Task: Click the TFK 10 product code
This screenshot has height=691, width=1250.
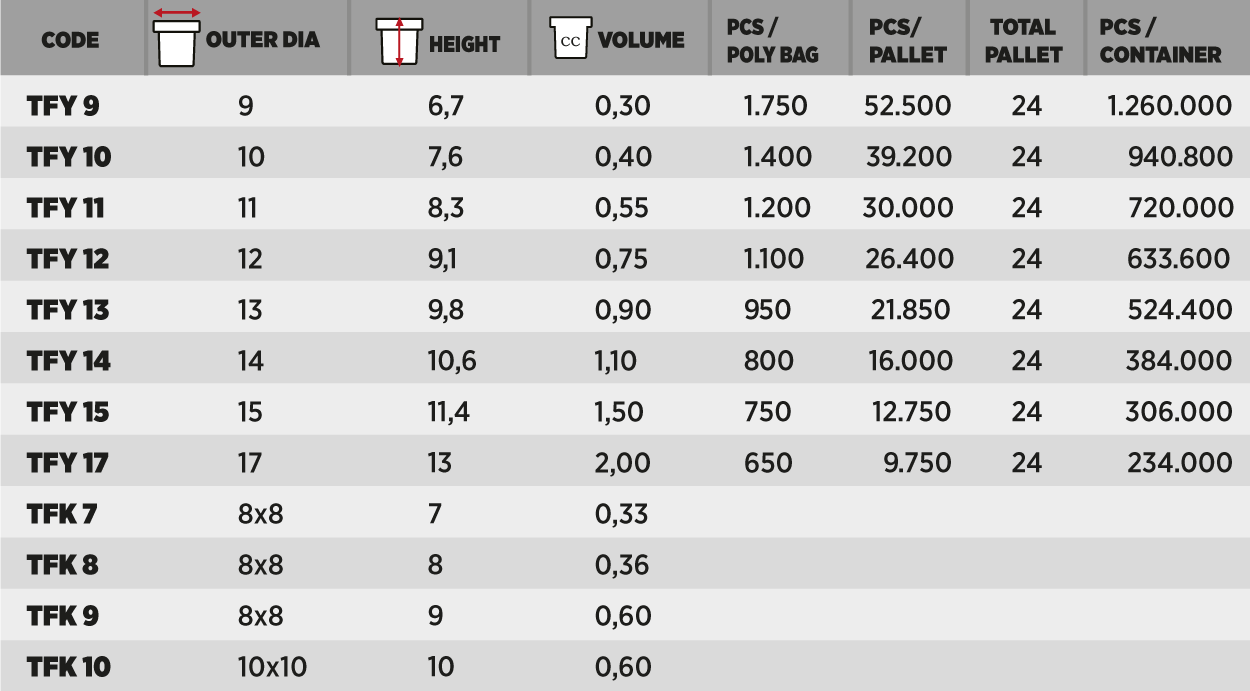Action: 69,667
